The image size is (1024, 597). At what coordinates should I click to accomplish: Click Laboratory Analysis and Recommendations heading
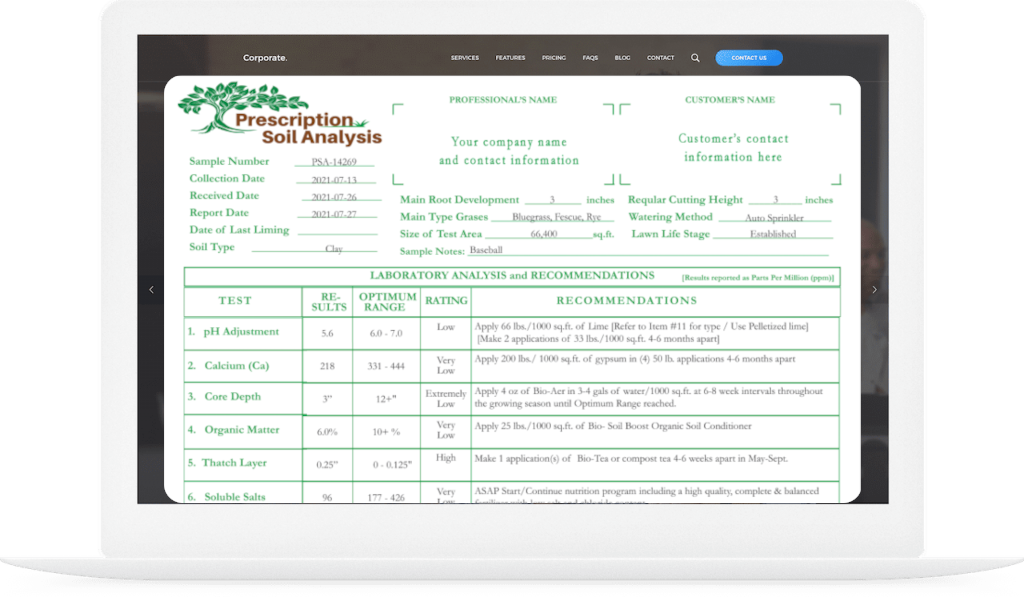pos(512,276)
